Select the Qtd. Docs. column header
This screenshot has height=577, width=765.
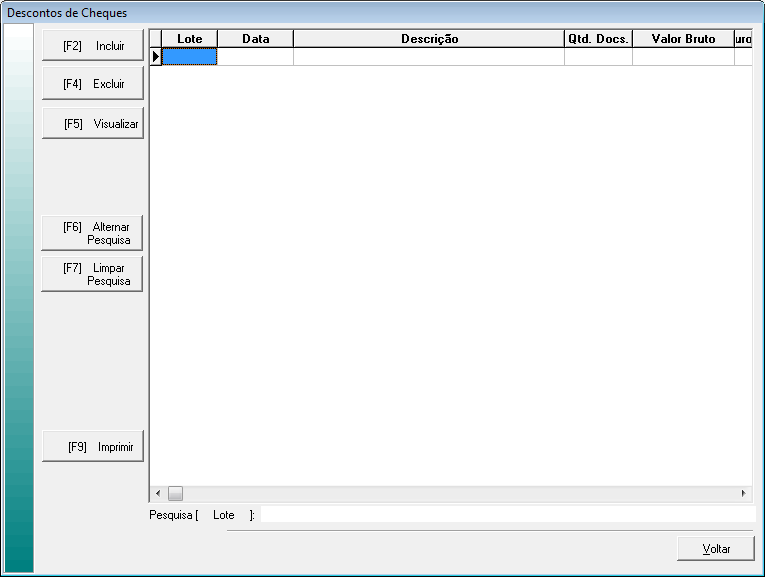pos(598,39)
